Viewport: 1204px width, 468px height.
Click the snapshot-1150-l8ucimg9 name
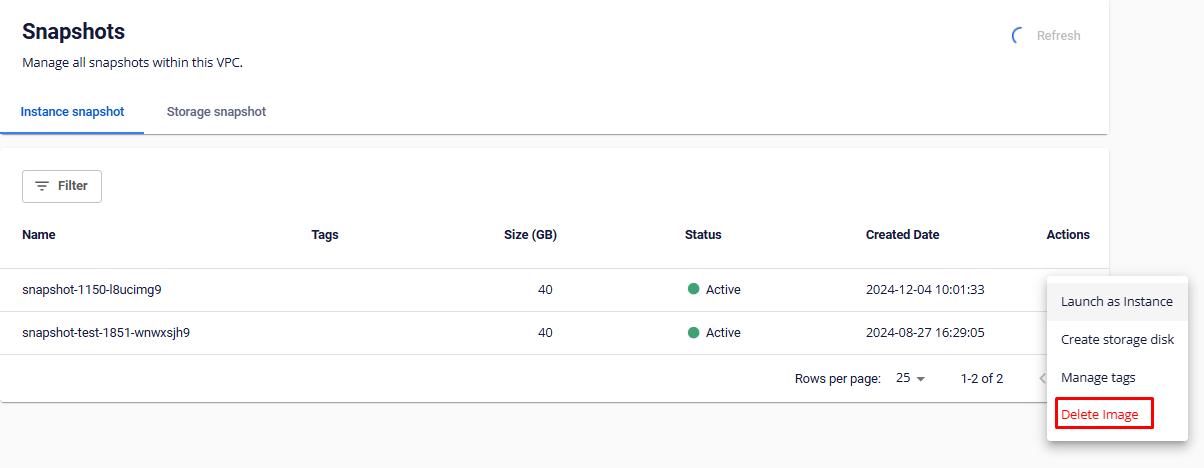pyautogui.click(x=92, y=290)
